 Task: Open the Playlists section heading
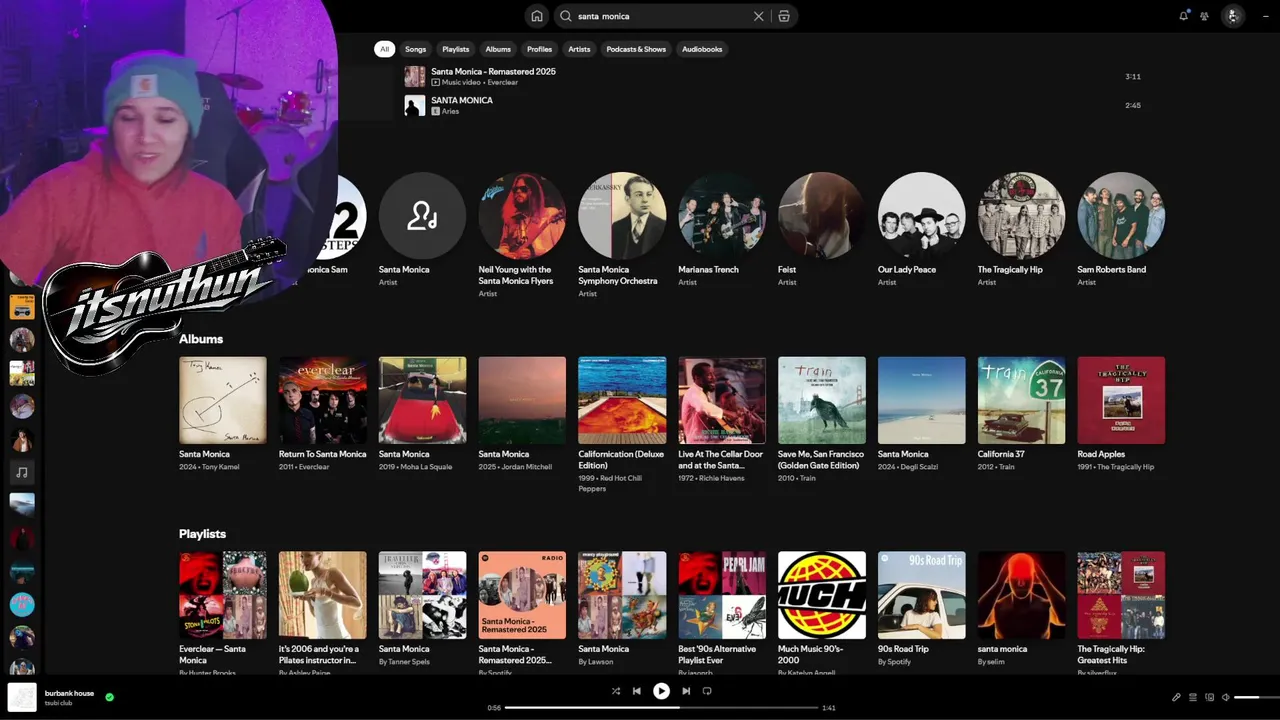click(203, 534)
